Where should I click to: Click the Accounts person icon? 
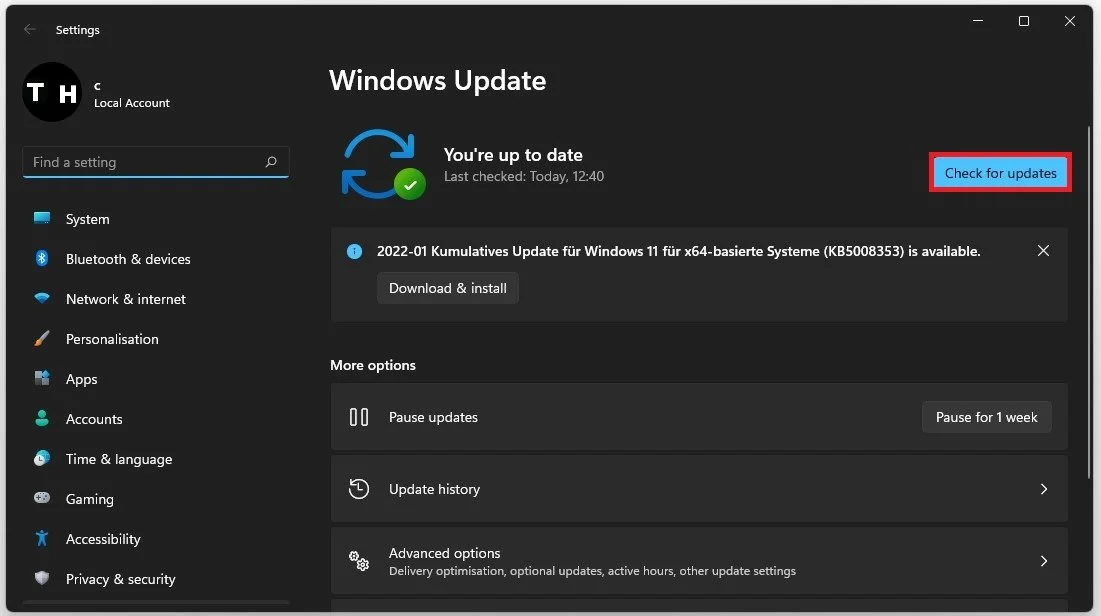tap(42, 419)
